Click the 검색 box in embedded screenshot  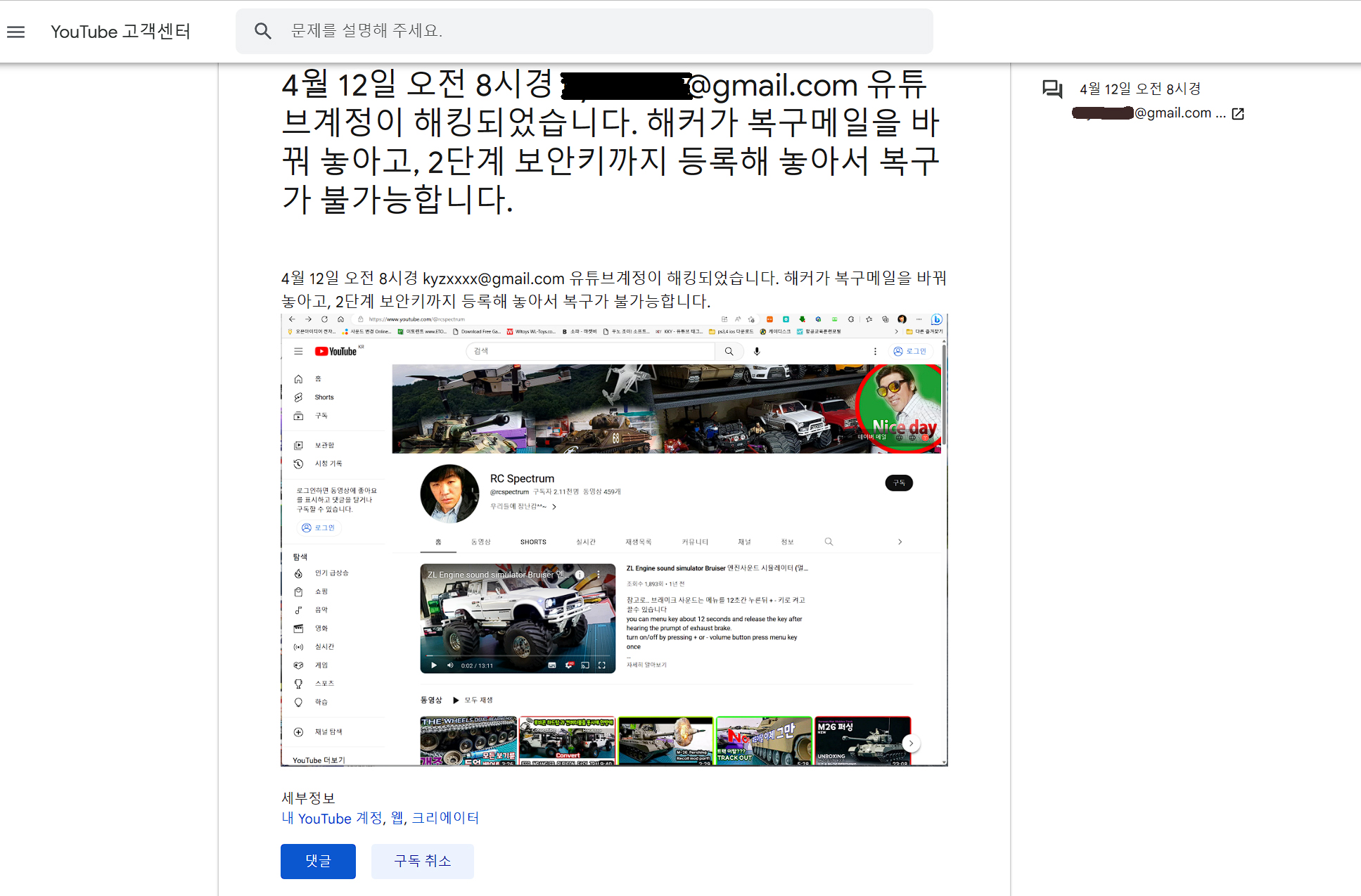(589, 351)
